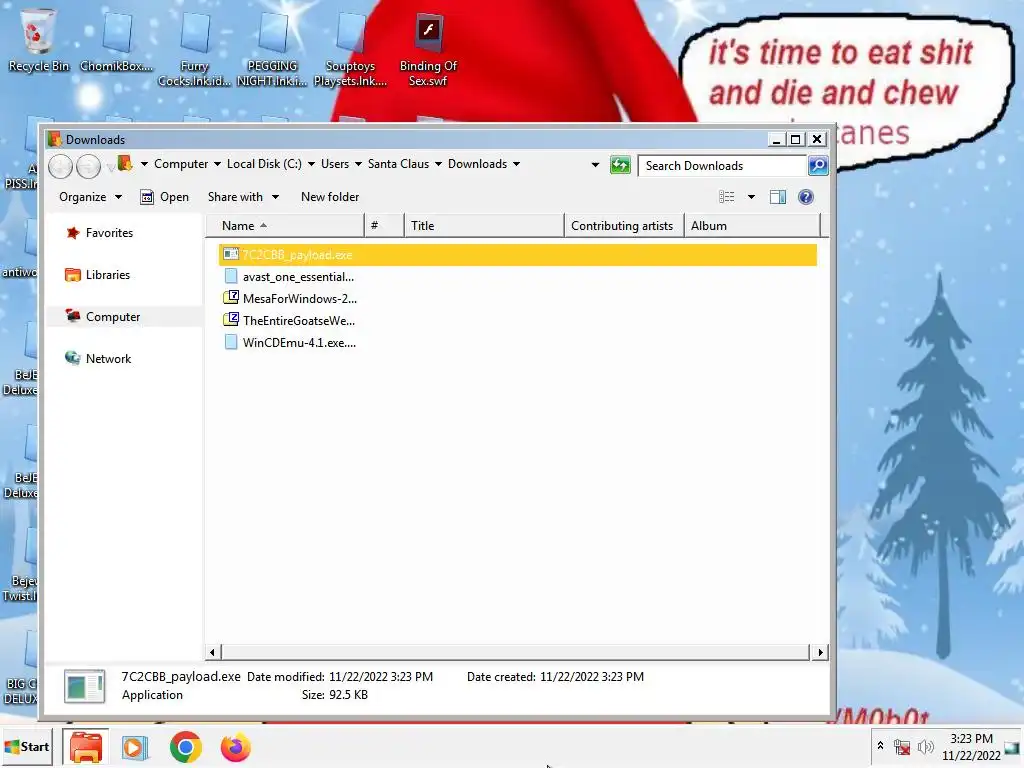
Task: Click the Search Downloads input field
Action: pos(722,166)
